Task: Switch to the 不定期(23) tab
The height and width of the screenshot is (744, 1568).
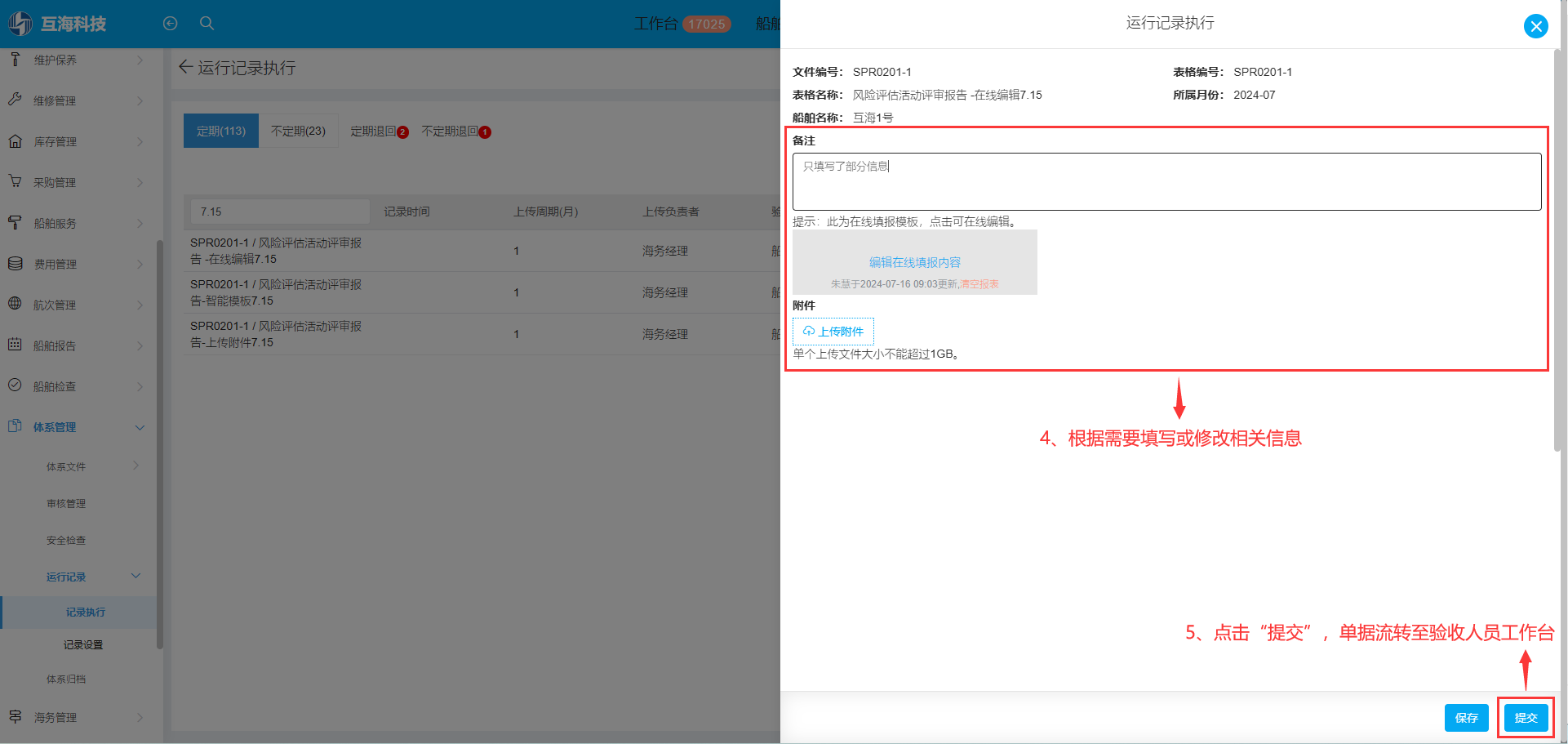Action: click(x=298, y=131)
